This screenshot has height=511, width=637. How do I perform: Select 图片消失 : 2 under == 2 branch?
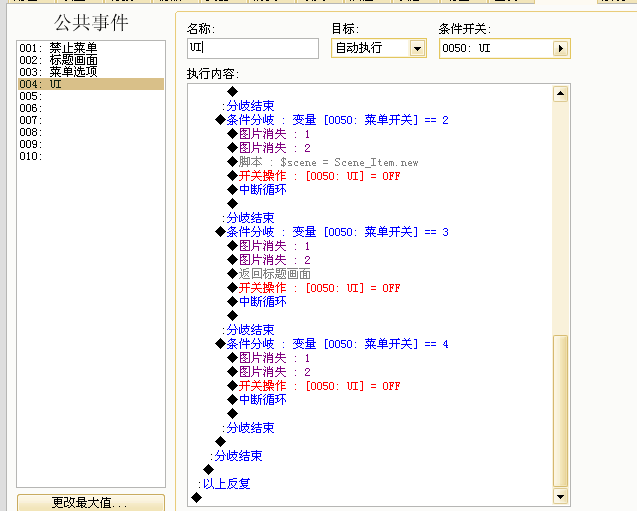(x=269, y=148)
